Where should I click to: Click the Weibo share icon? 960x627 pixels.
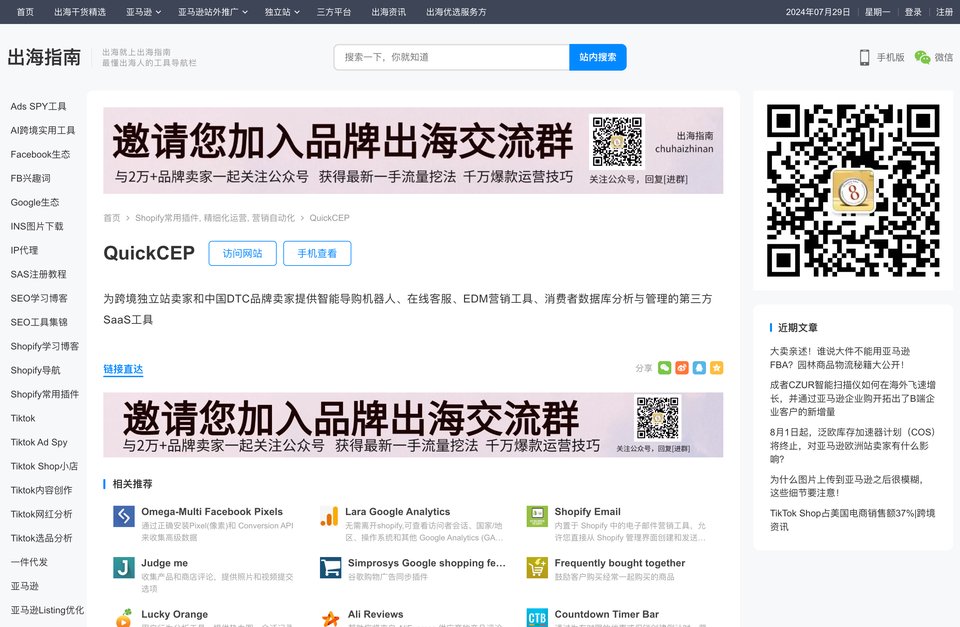[x=681, y=368]
